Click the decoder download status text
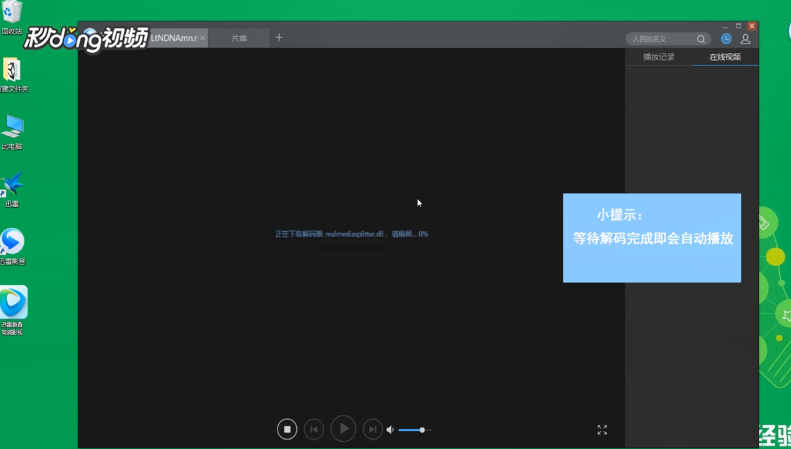 point(352,234)
